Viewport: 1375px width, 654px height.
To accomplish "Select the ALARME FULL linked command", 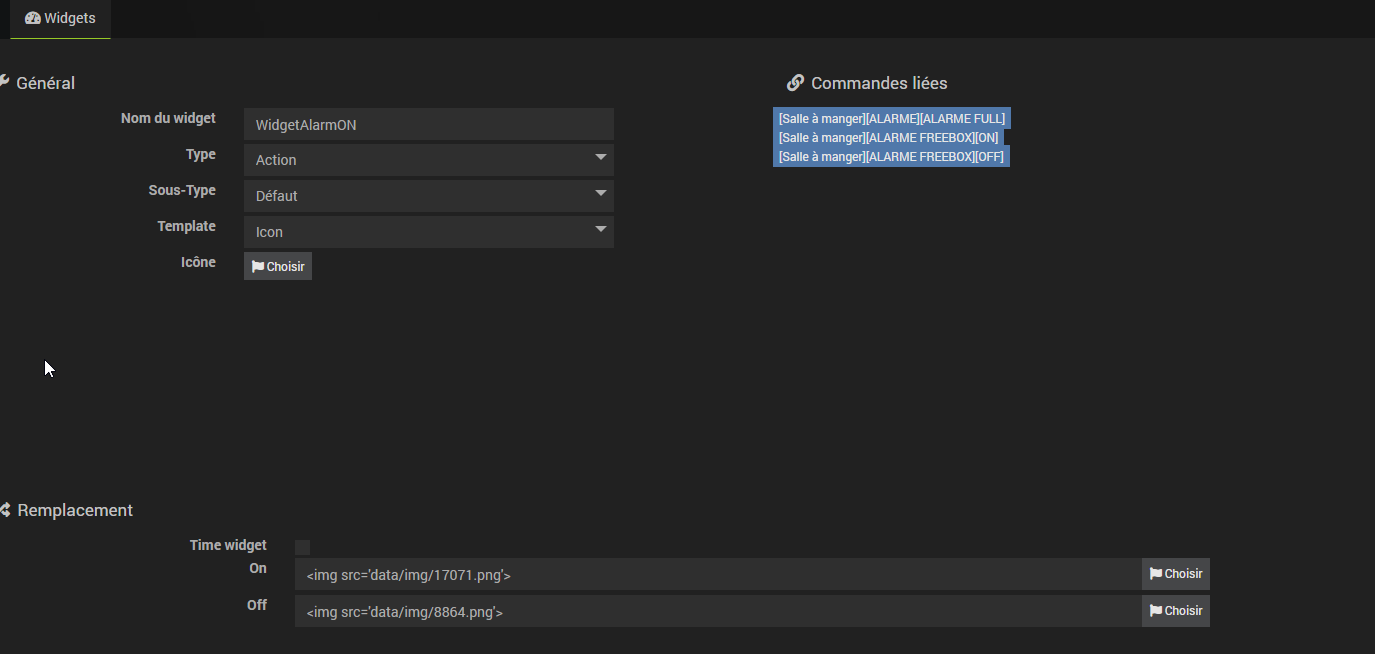I will [x=891, y=118].
